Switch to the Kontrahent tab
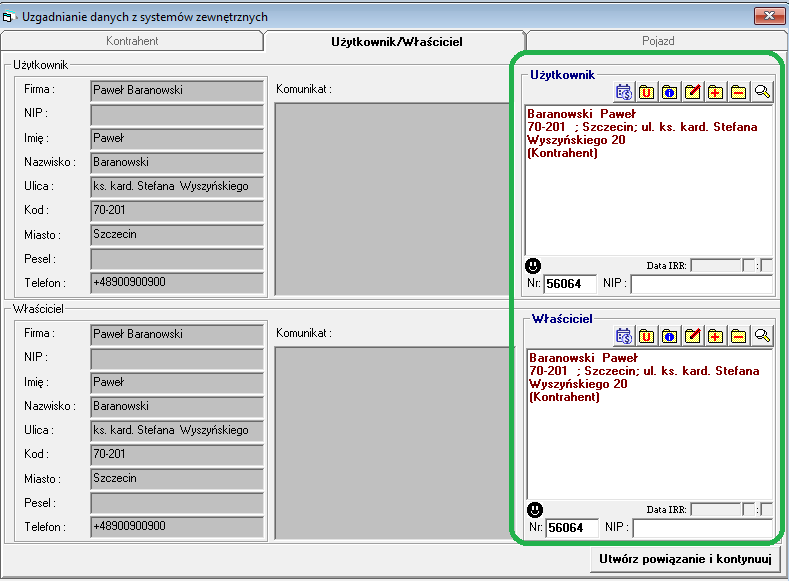This screenshot has width=789, height=581. (132, 41)
